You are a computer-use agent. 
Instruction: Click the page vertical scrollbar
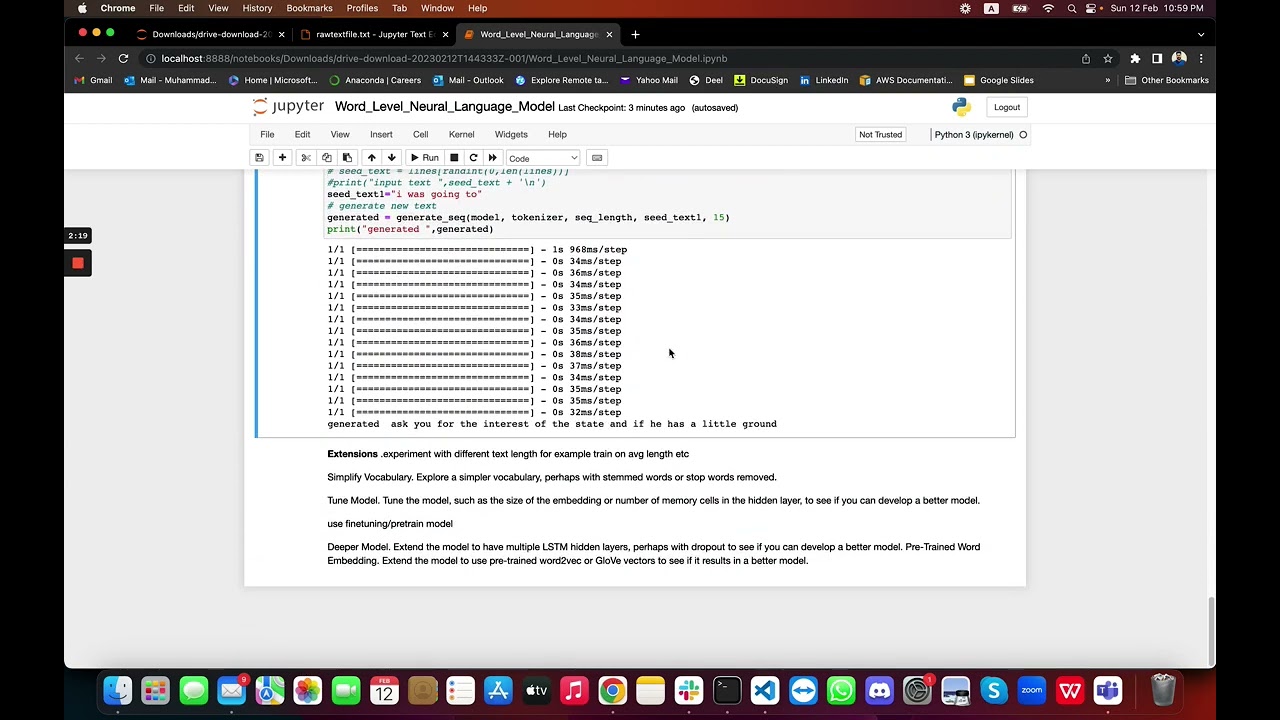coord(1211,630)
